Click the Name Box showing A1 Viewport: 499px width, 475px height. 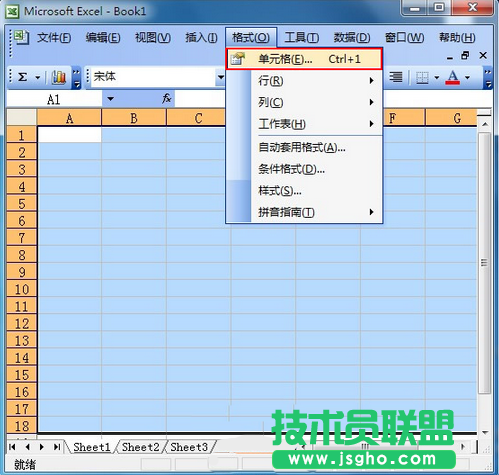[54, 99]
